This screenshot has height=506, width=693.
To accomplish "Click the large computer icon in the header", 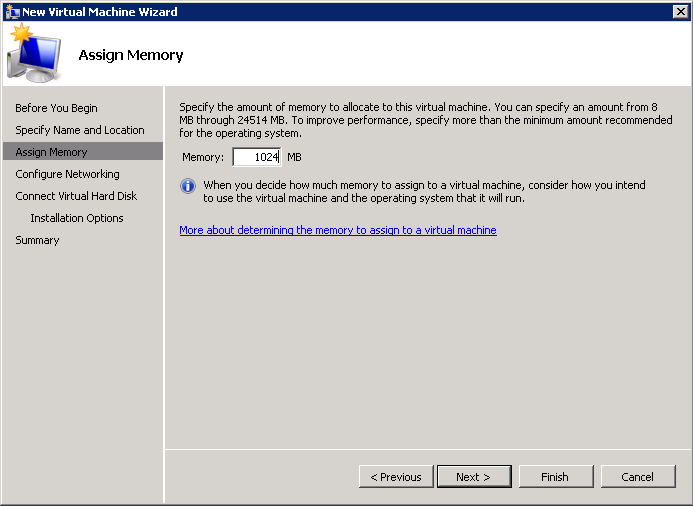I will click(34, 54).
